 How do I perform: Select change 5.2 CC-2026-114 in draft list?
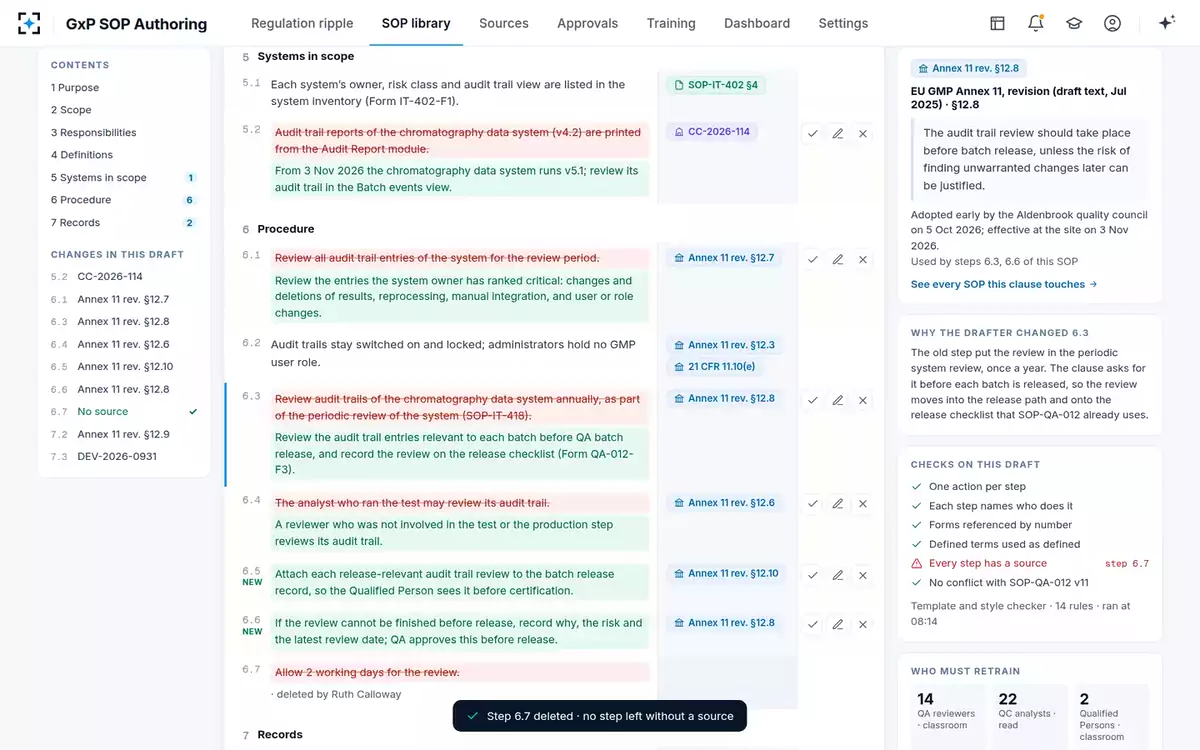pos(124,277)
